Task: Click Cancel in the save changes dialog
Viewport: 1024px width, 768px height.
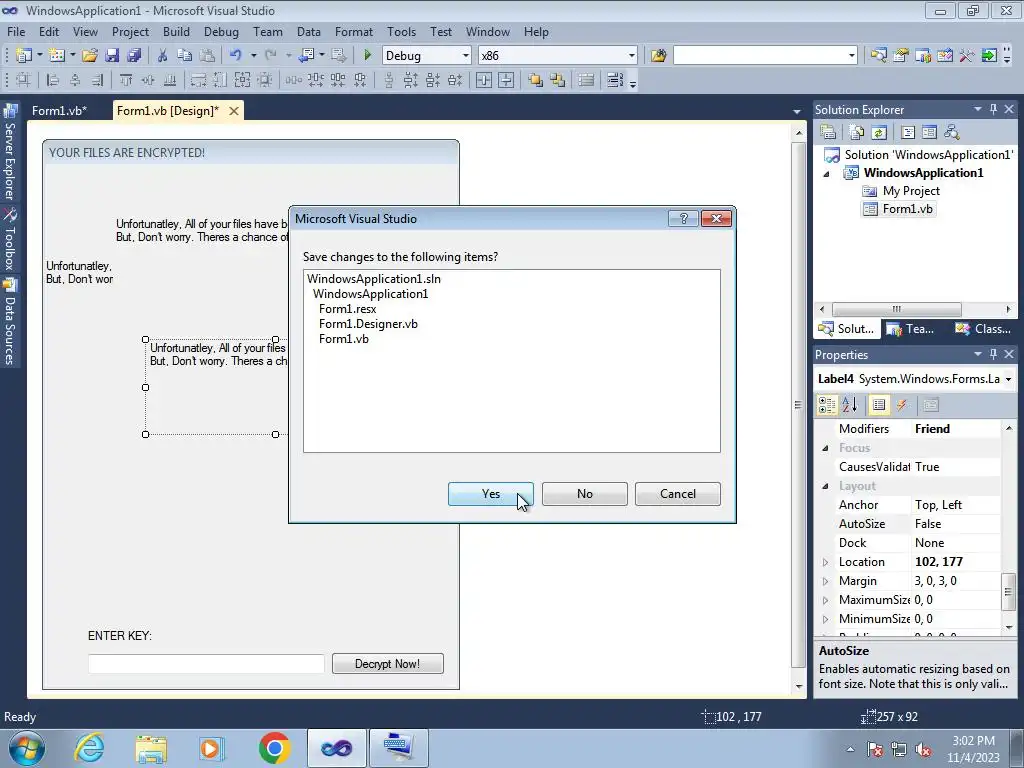Action: click(678, 494)
